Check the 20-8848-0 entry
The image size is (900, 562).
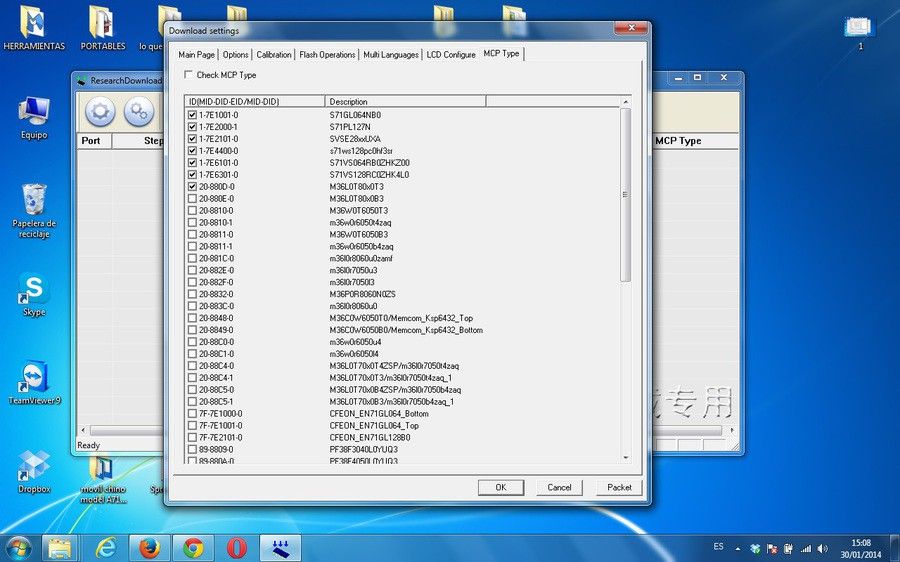[192, 318]
